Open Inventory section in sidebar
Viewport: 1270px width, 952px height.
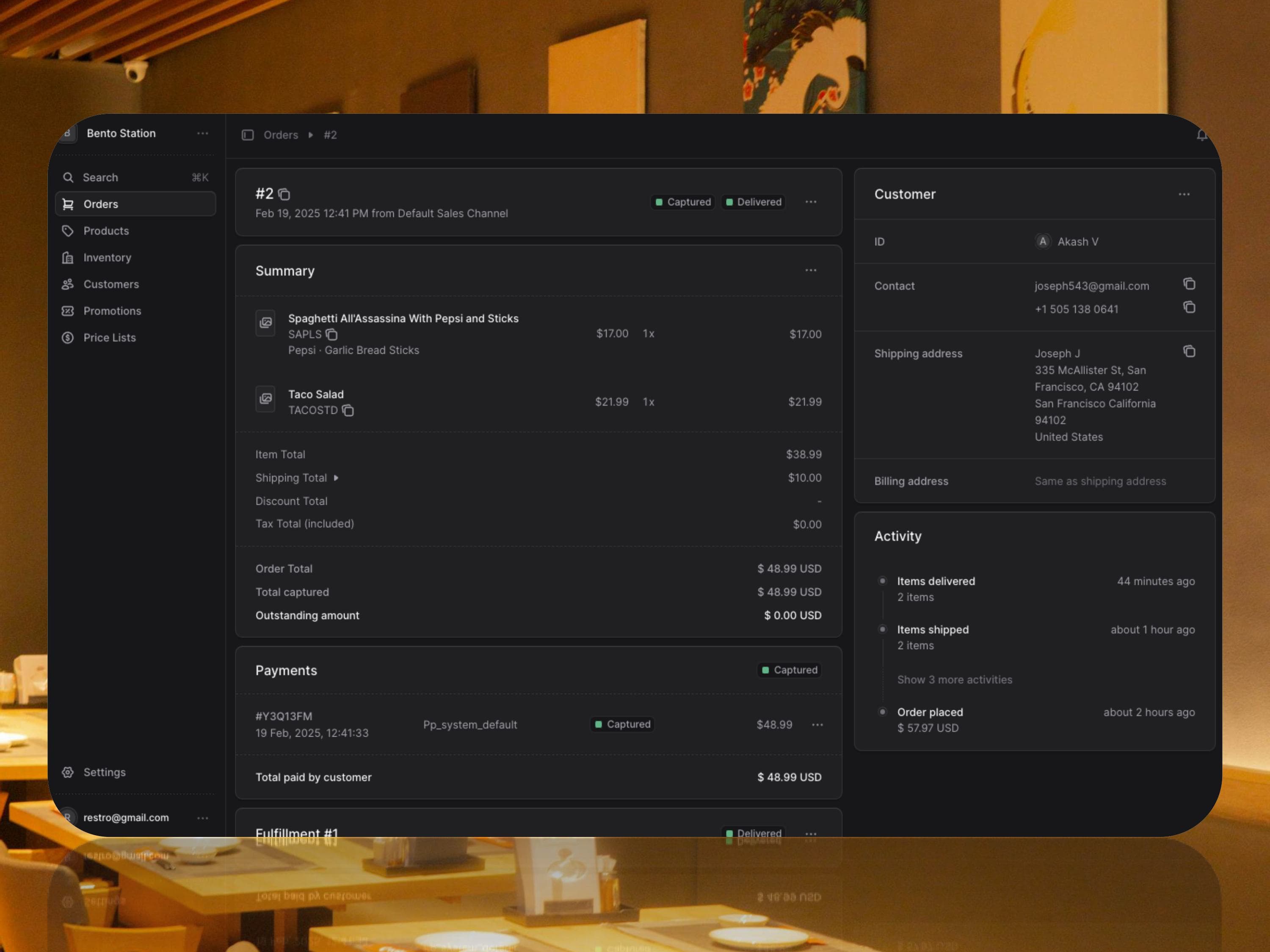pos(108,258)
